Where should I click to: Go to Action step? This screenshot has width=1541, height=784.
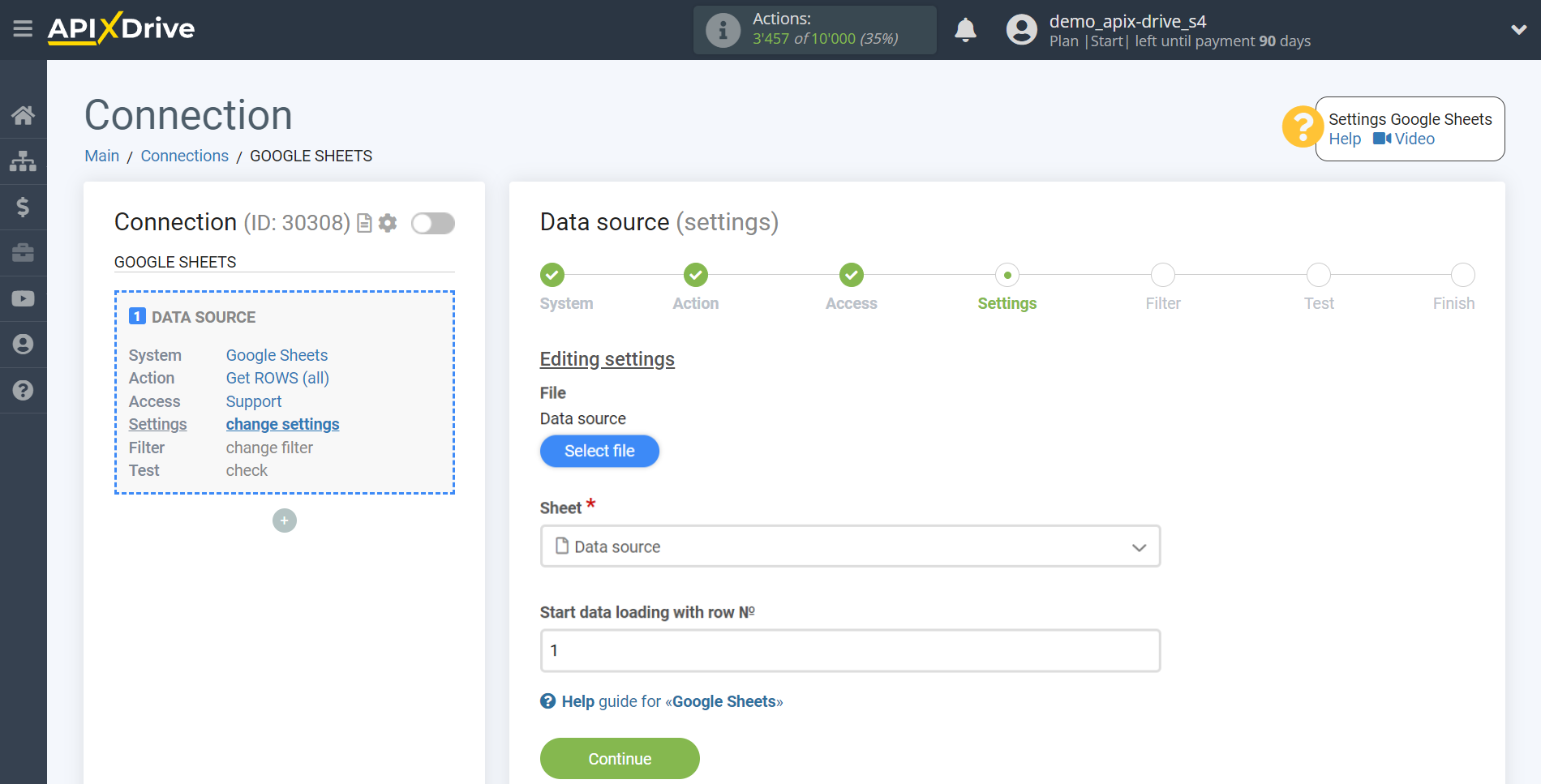pos(695,275)
